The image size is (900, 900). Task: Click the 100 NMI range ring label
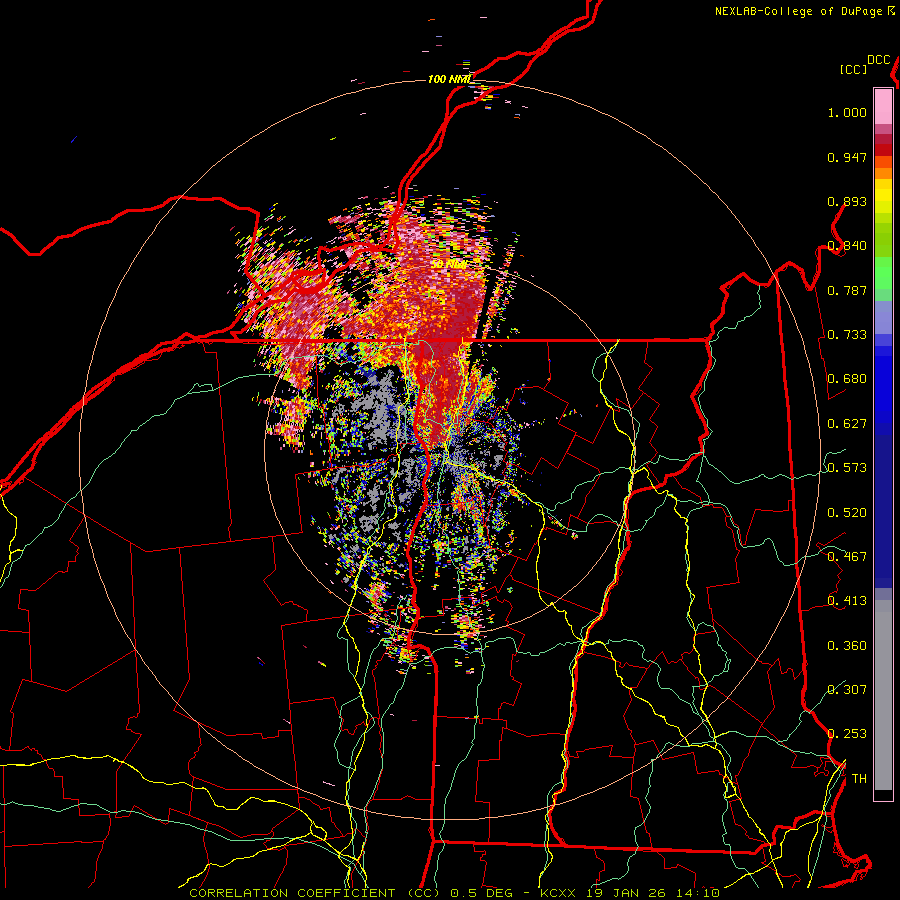[x=449, y=79]
